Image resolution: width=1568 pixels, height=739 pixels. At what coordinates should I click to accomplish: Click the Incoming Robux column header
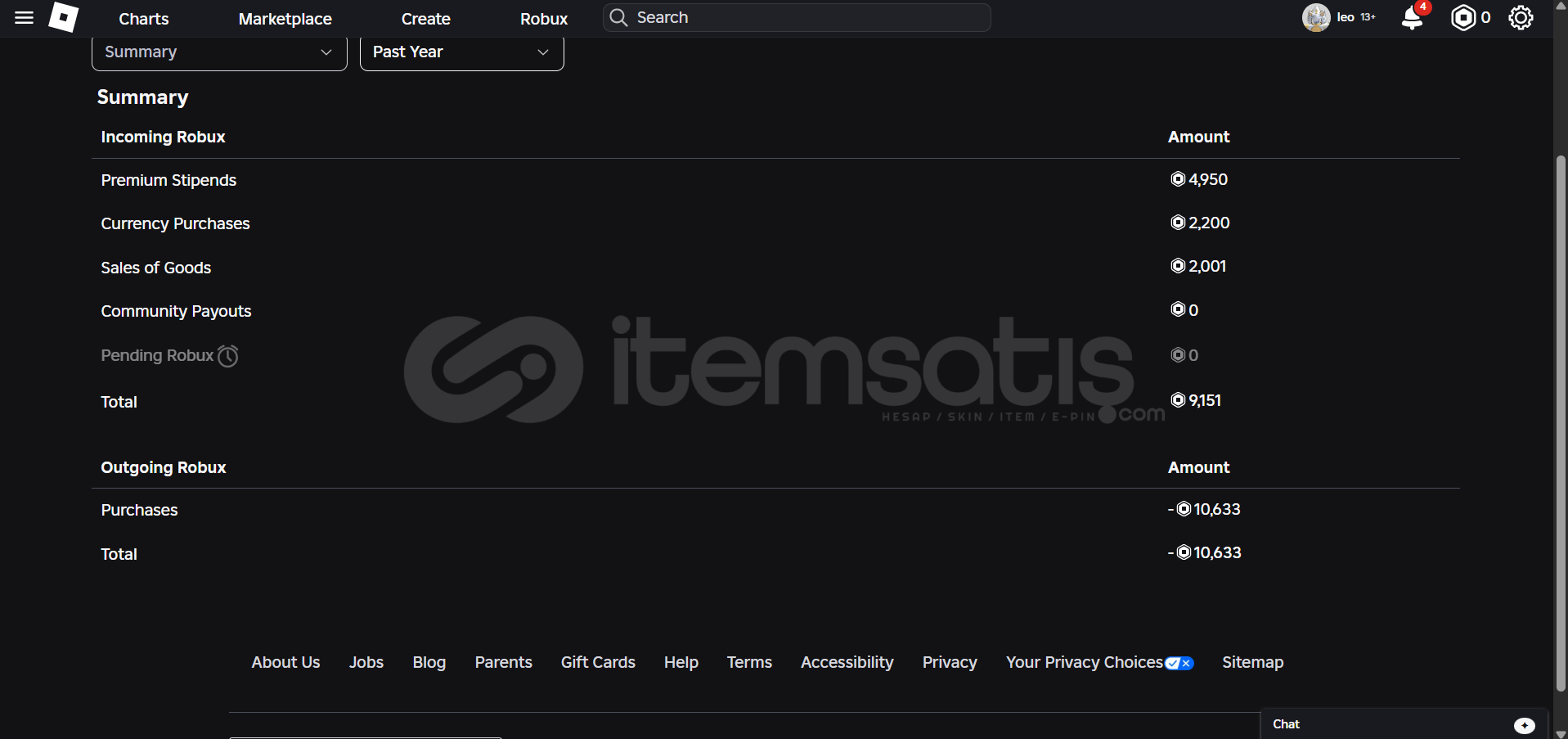click(163, 137)
